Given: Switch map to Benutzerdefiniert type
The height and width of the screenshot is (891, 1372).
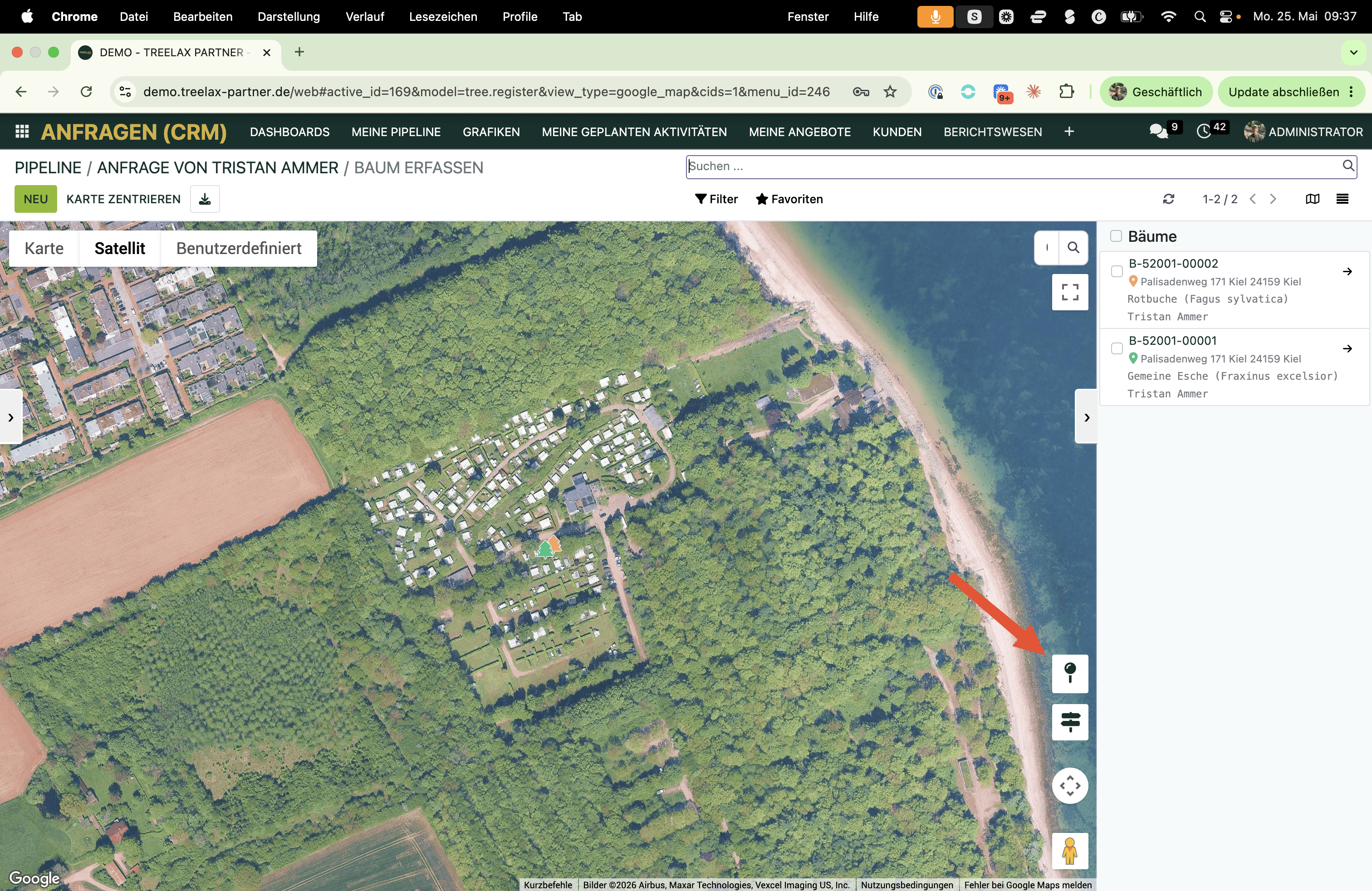Looking at the screenshot, I should 239,249.
